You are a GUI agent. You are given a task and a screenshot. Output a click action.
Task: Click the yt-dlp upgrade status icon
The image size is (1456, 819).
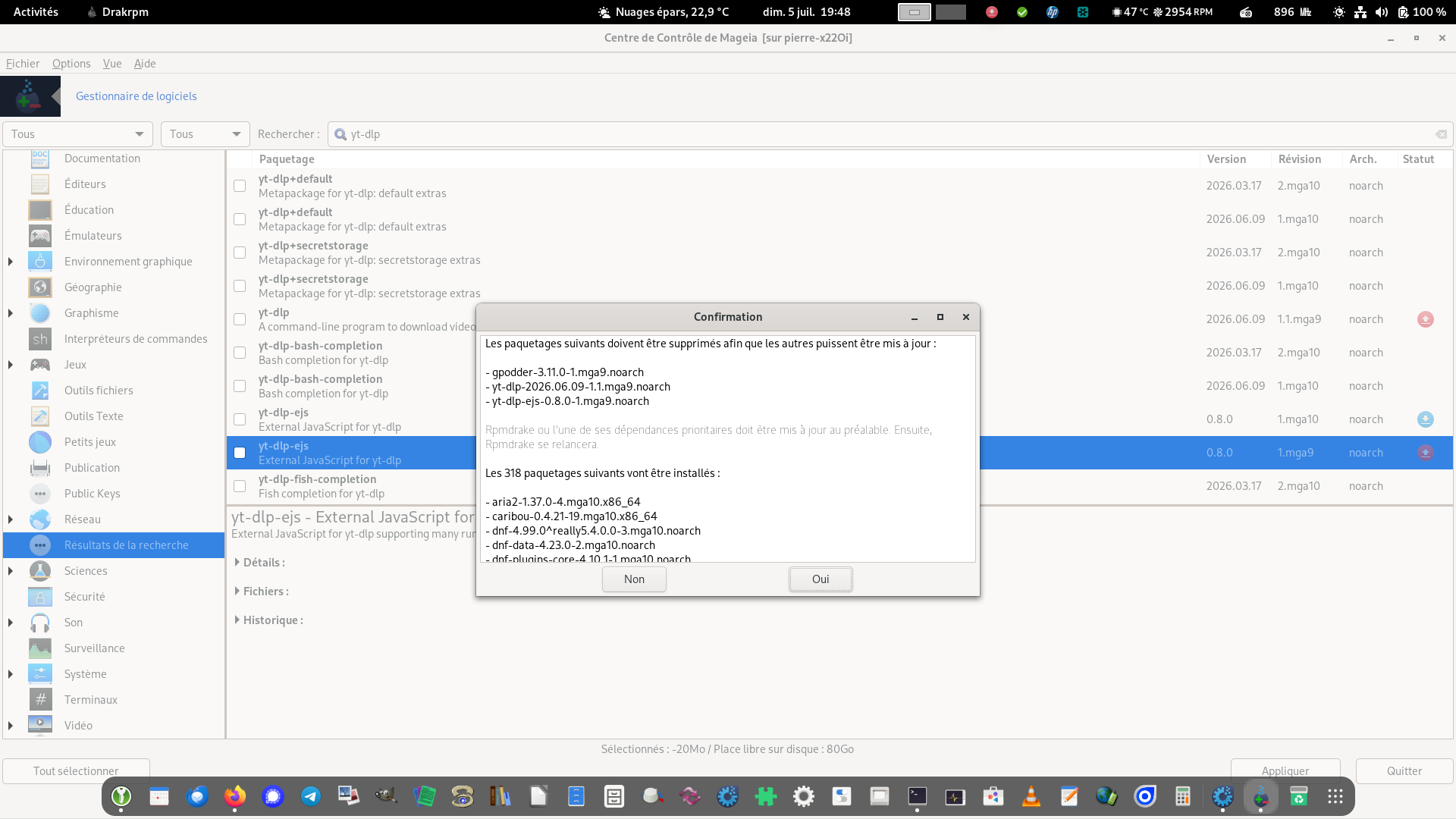[1426, 319]
